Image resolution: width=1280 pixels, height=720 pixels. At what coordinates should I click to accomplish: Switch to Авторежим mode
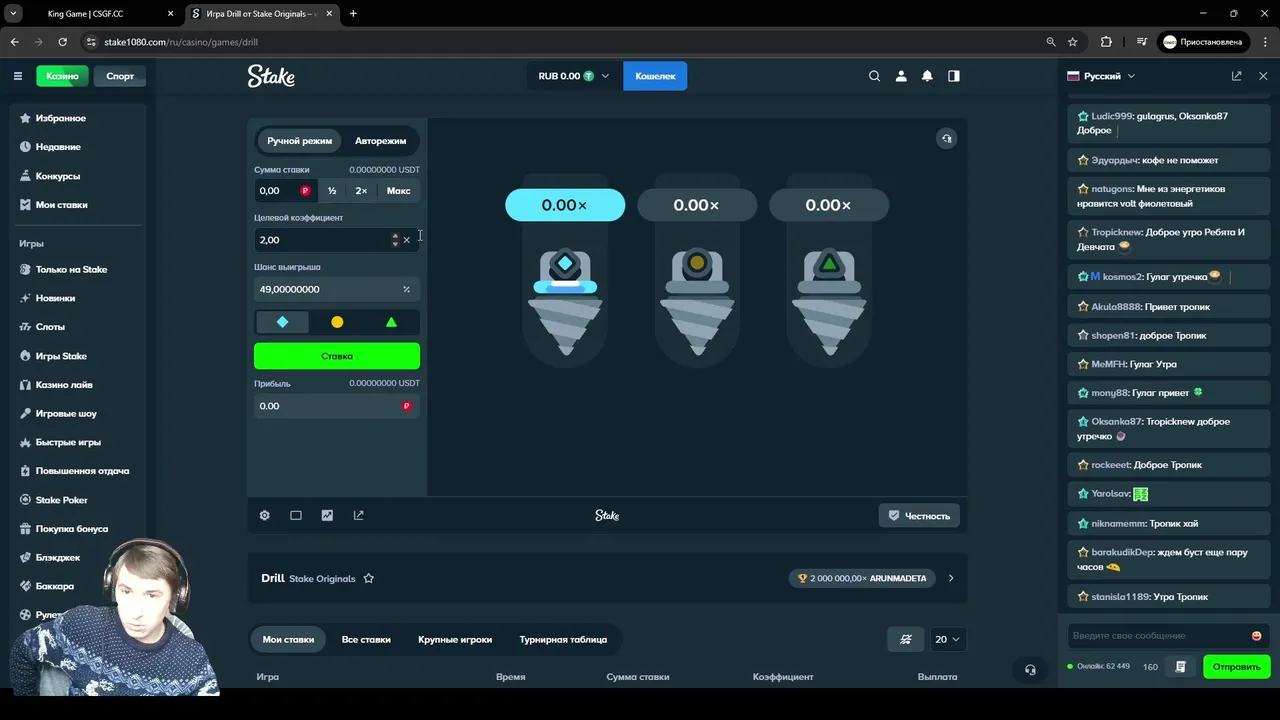[380, 141]
